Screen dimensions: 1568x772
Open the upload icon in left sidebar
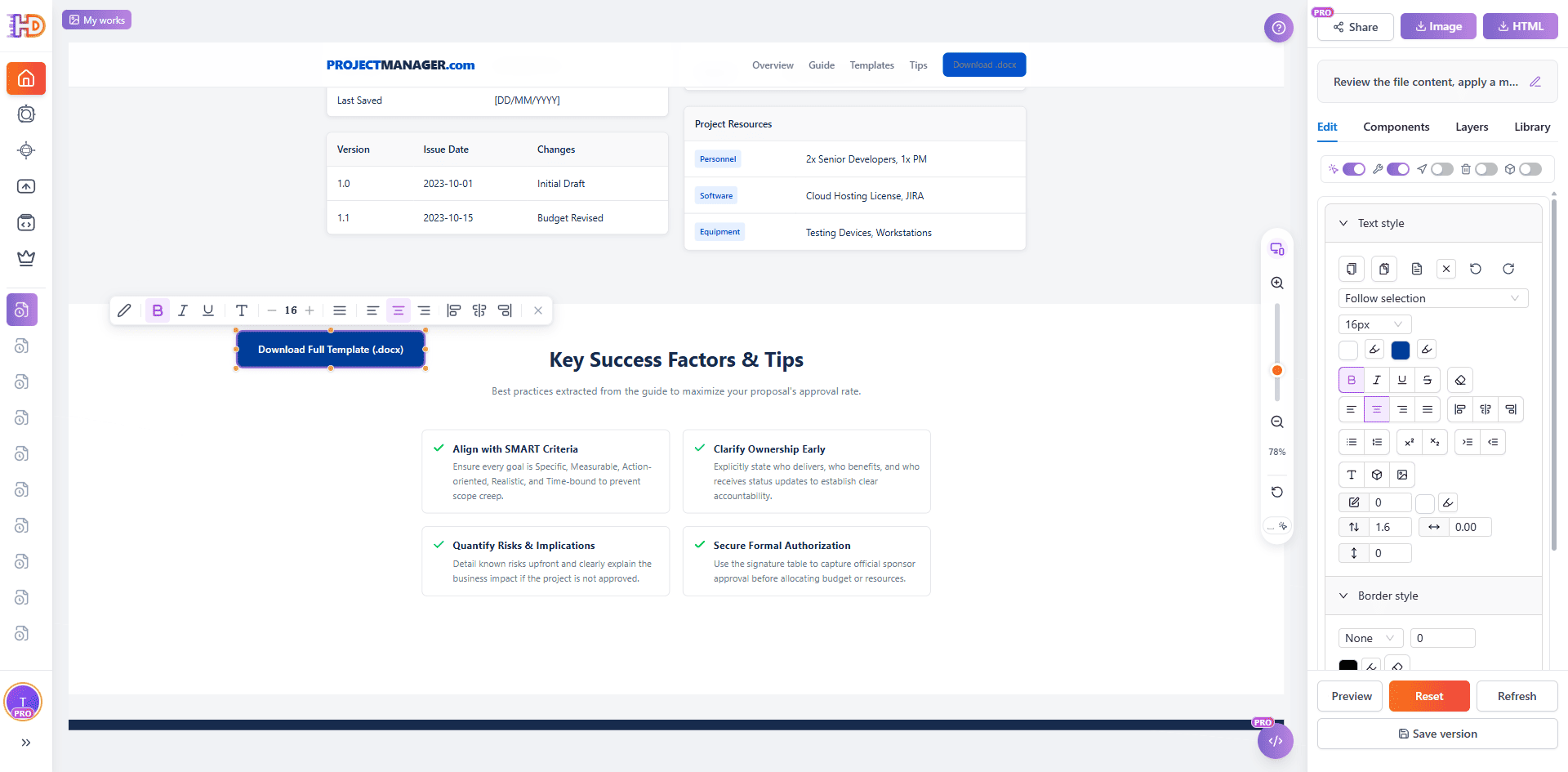pyautogui.click(x=26, y=186)
